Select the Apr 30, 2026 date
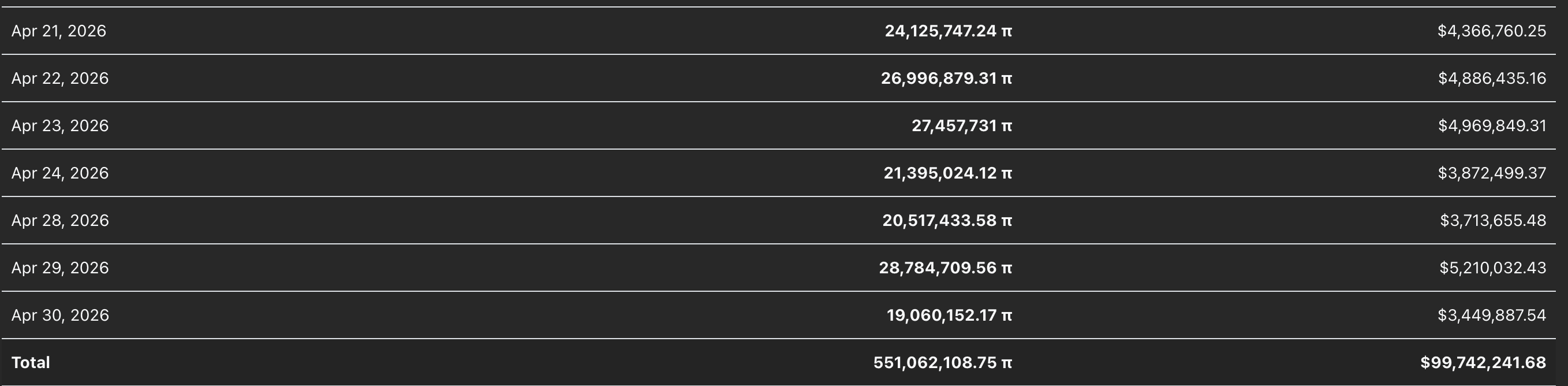 point(59,316)
